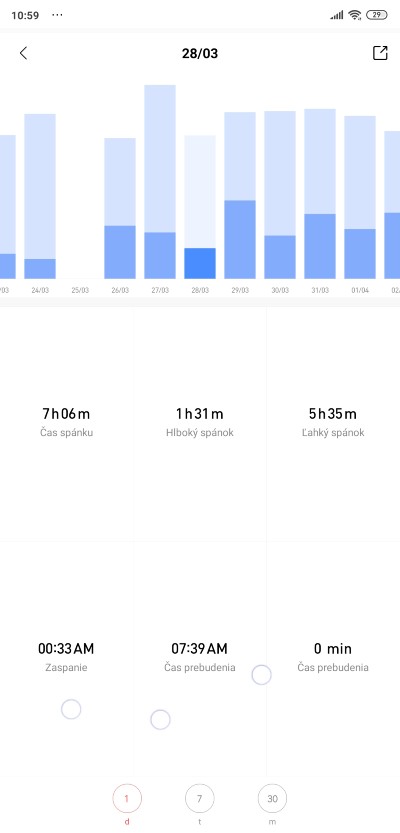Tap the 10:59 status bar clock
Viewport: 400px width, 833px height.
pos(25,15)
